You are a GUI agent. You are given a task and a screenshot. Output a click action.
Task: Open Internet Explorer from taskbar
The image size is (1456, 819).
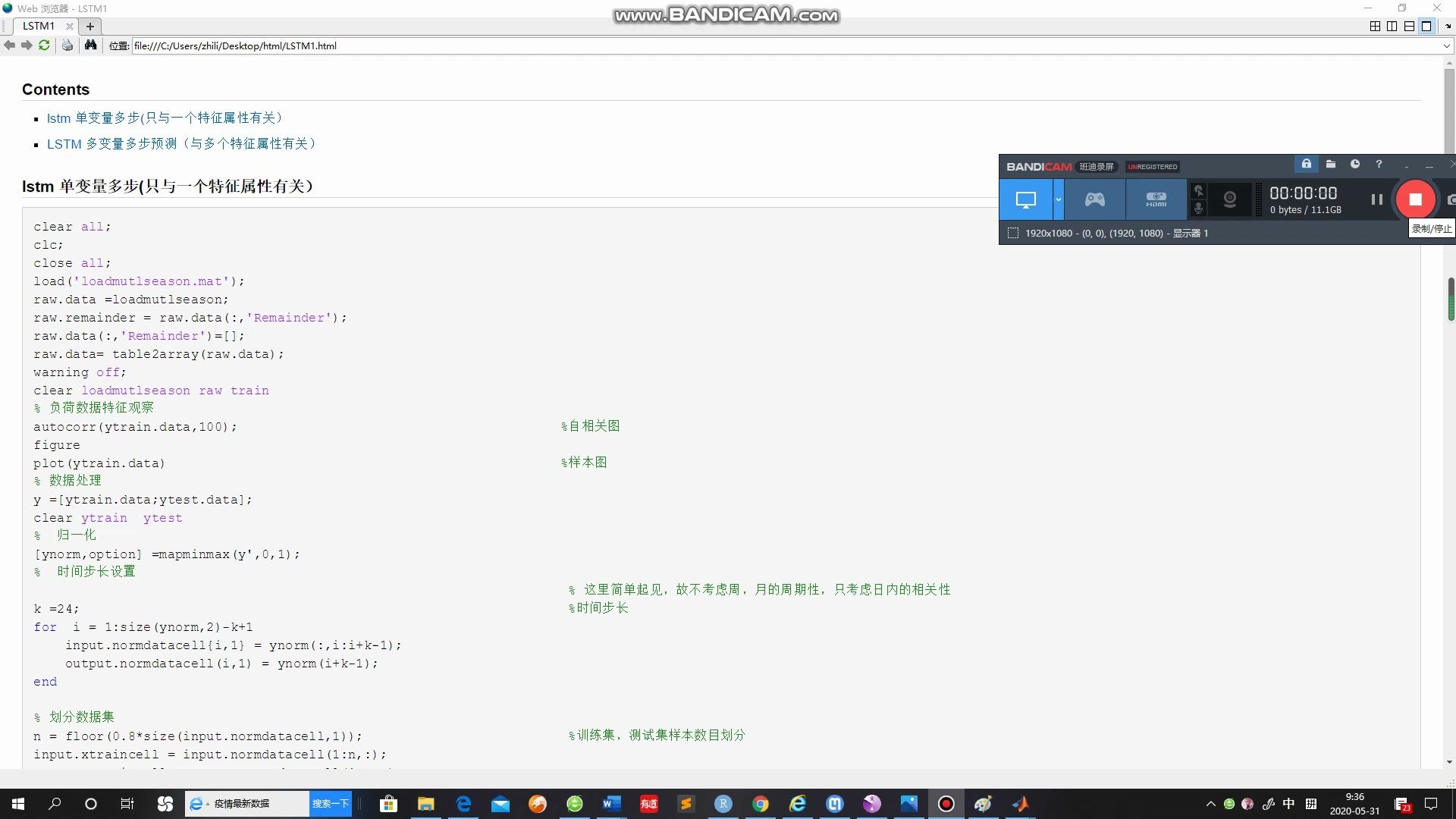click(797, 804)
